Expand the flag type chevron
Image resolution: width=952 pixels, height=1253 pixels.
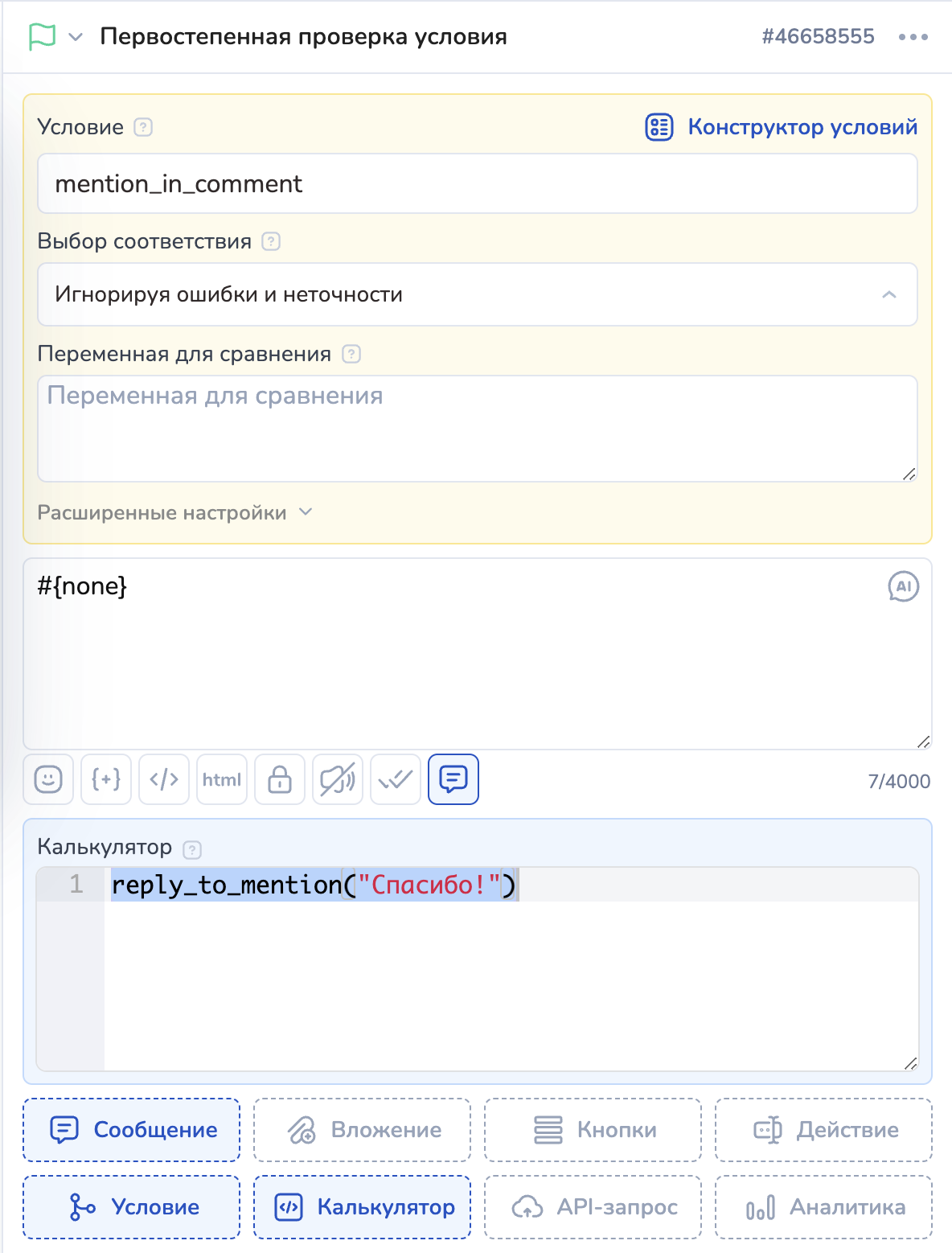[x=76, y=37]
